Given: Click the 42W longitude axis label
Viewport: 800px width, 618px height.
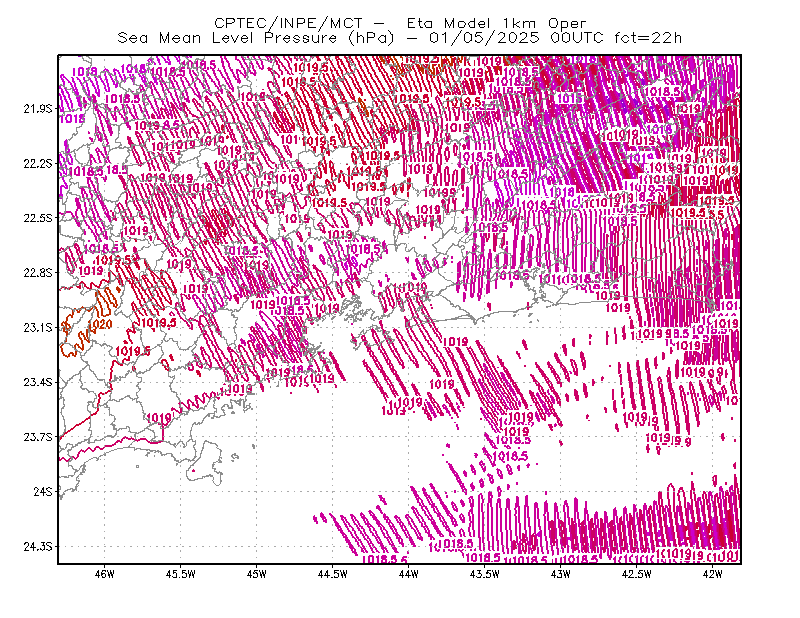Looking at the screenshot, I should tap(712, 574).
